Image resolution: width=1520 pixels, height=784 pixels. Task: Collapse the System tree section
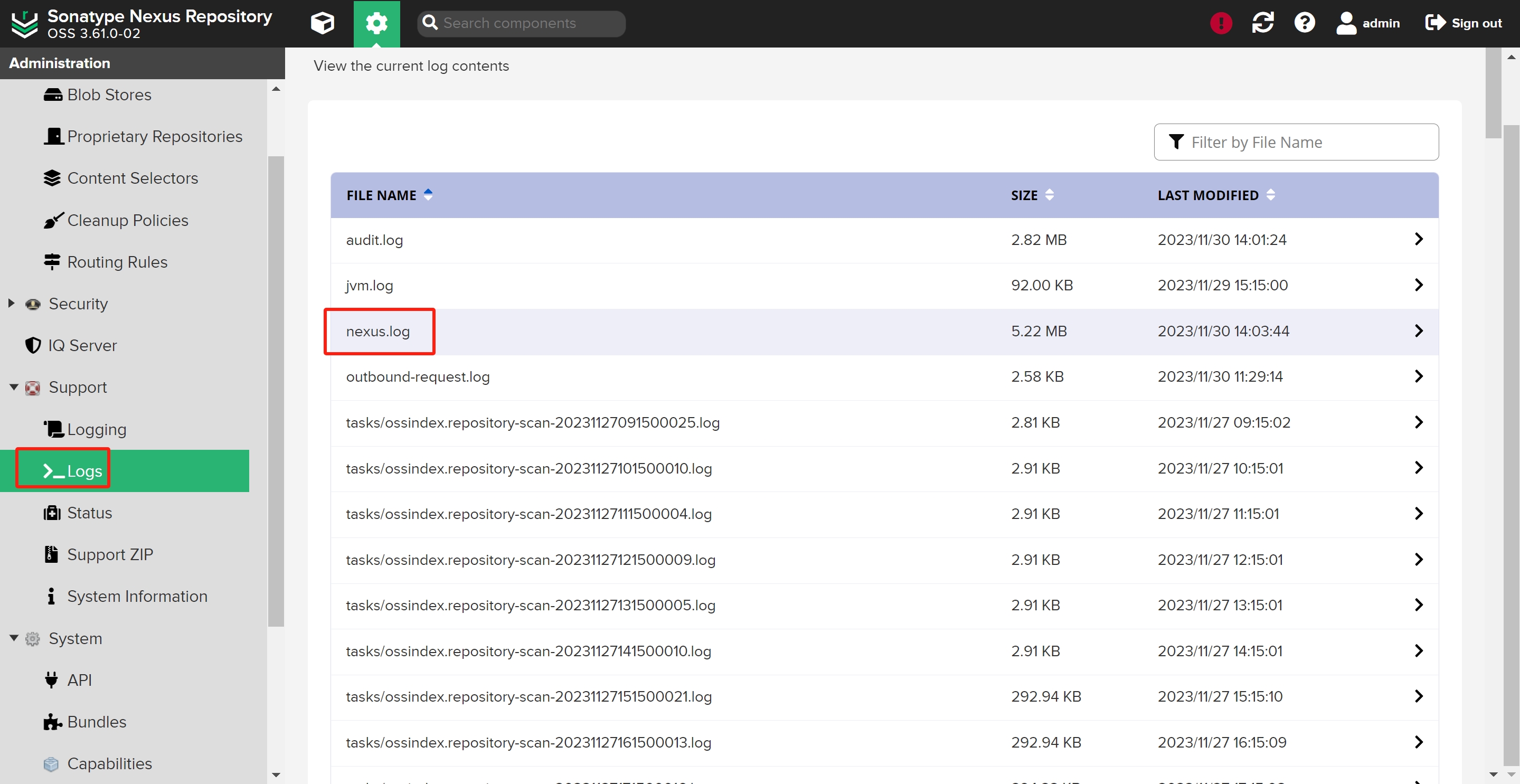(14, 638)
